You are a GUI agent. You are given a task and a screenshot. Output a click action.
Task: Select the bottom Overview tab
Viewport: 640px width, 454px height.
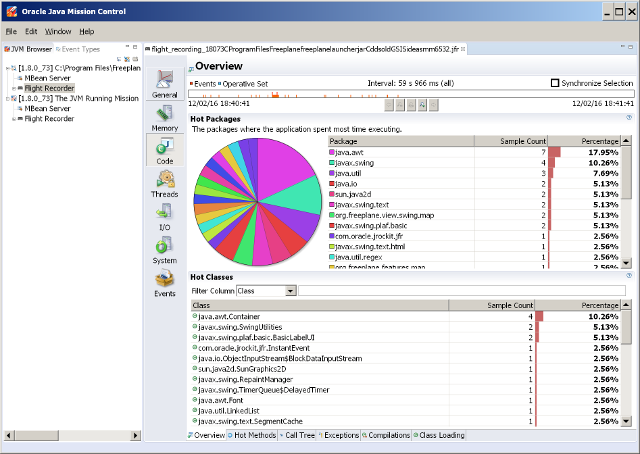206,435
